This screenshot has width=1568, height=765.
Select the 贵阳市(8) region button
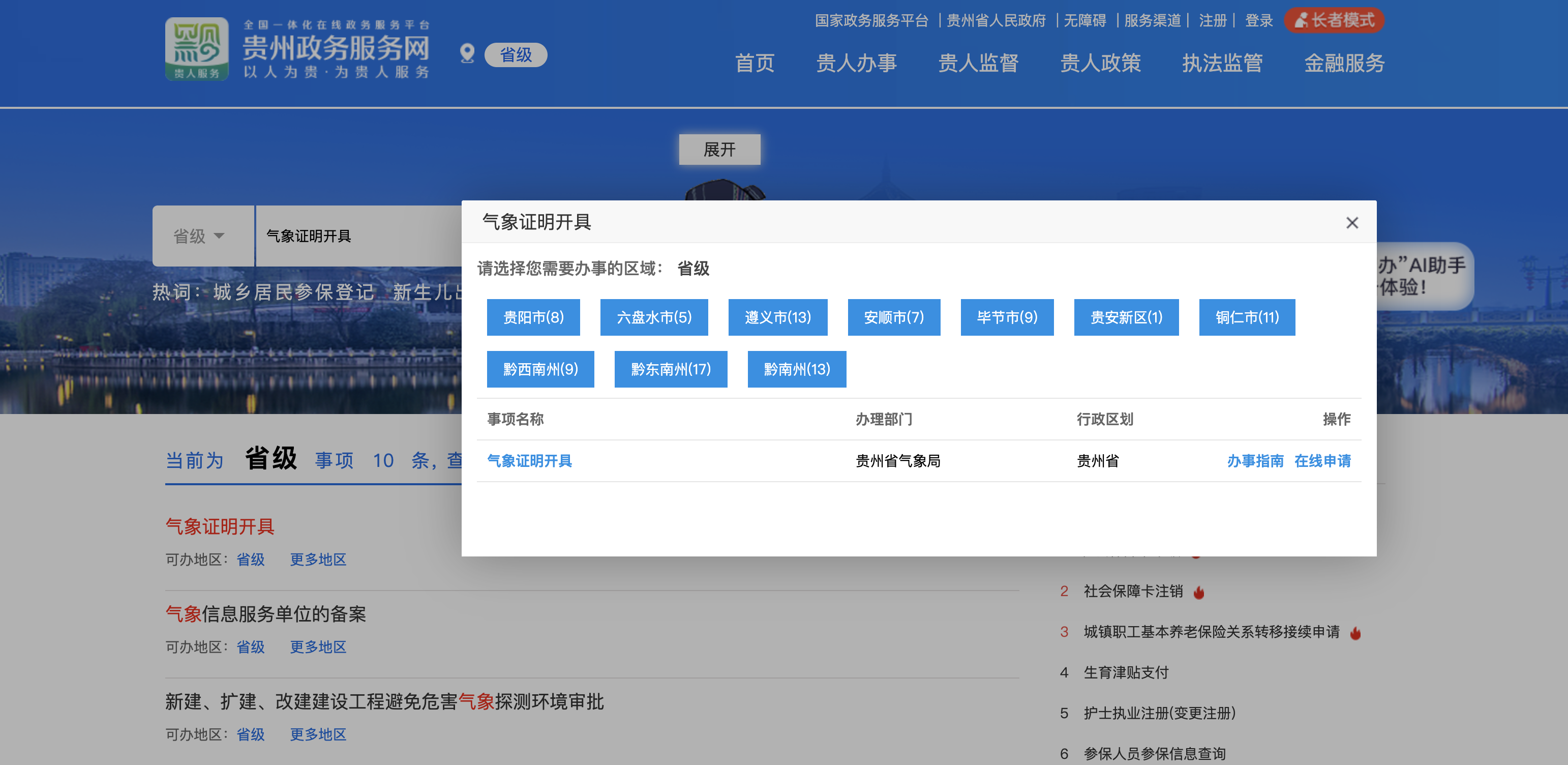coord(533,317)
